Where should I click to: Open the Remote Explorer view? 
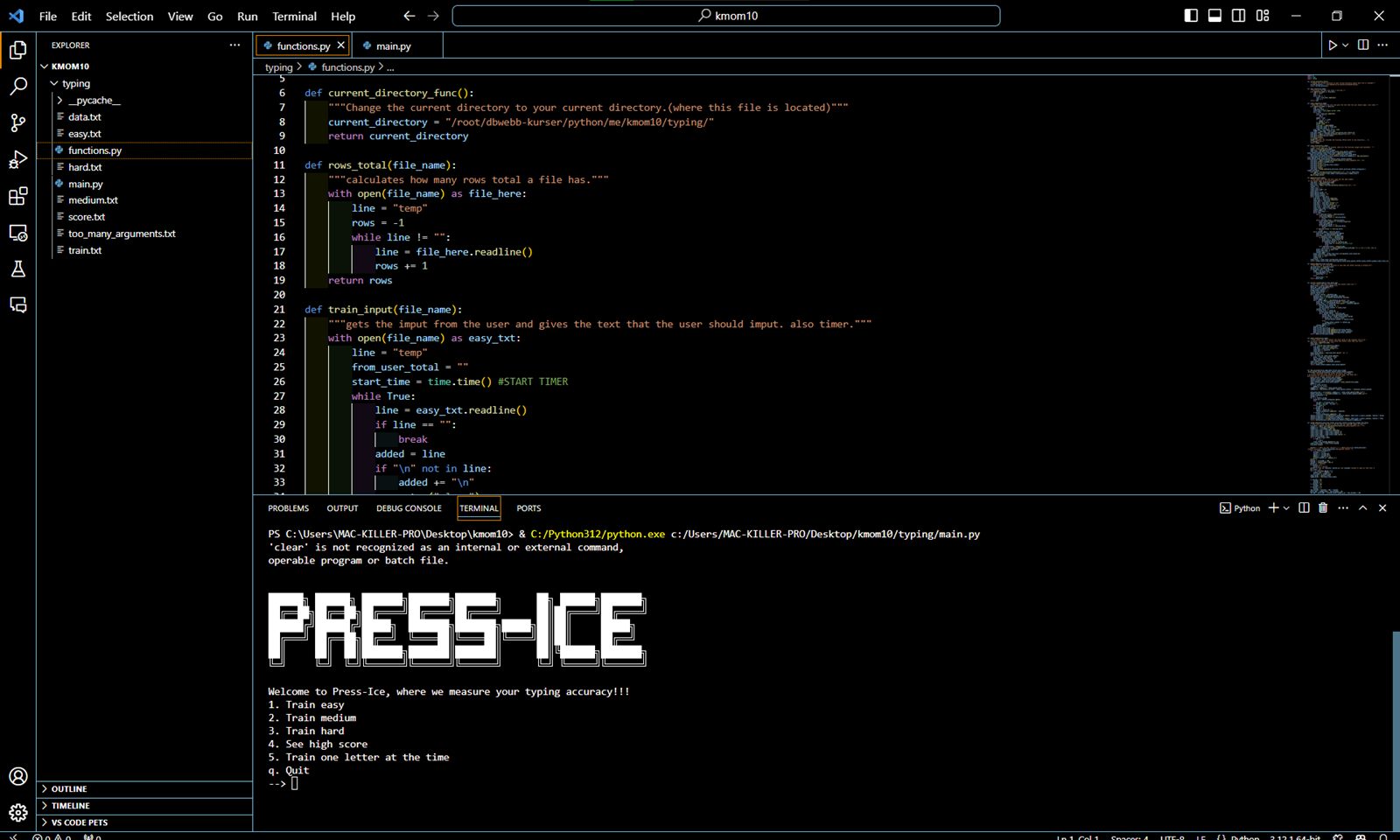18,233
